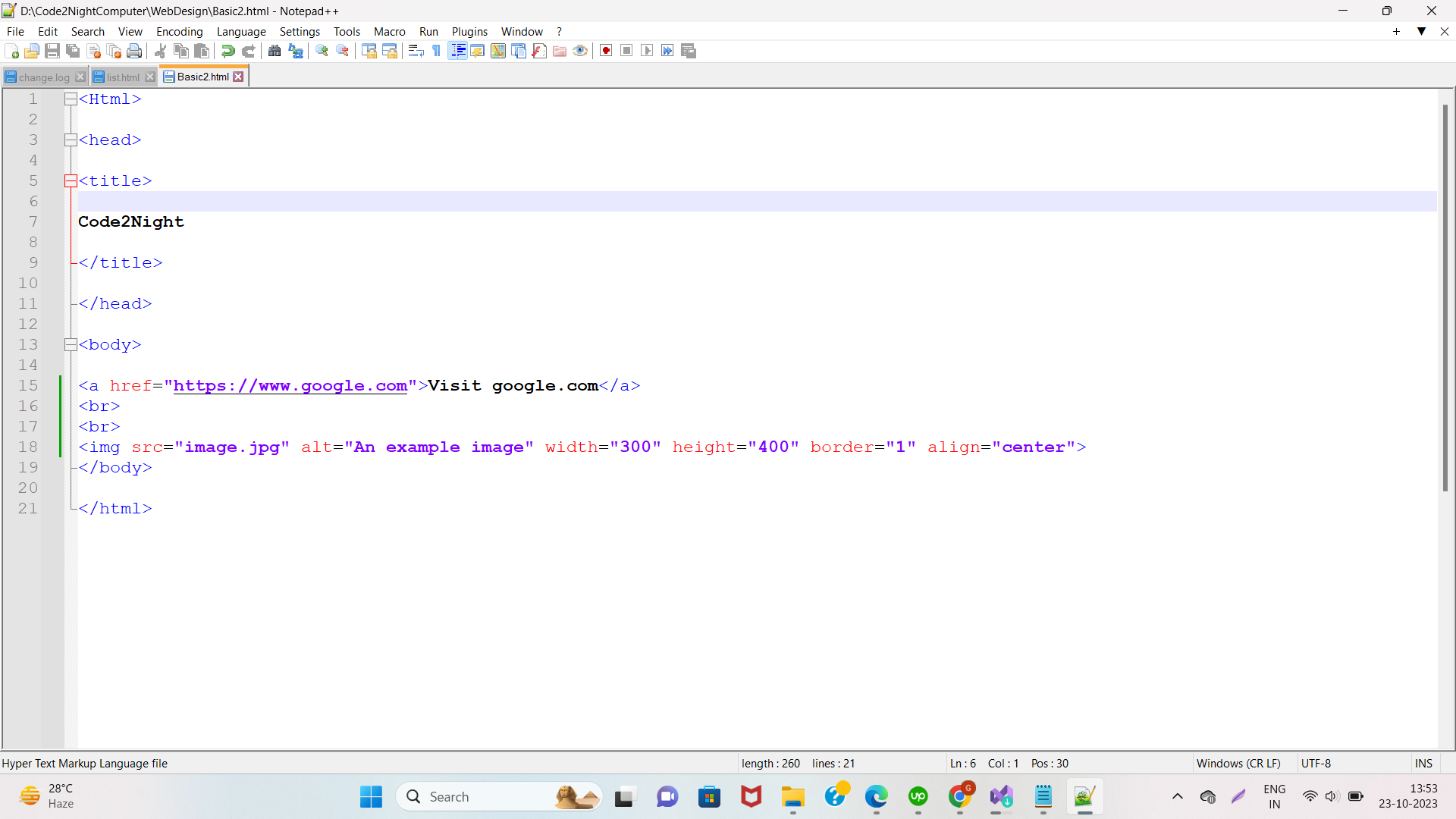Viewport: 1456px width, 819px height.
Task: Switch to the list.html tab
Action: pos(123,77)
